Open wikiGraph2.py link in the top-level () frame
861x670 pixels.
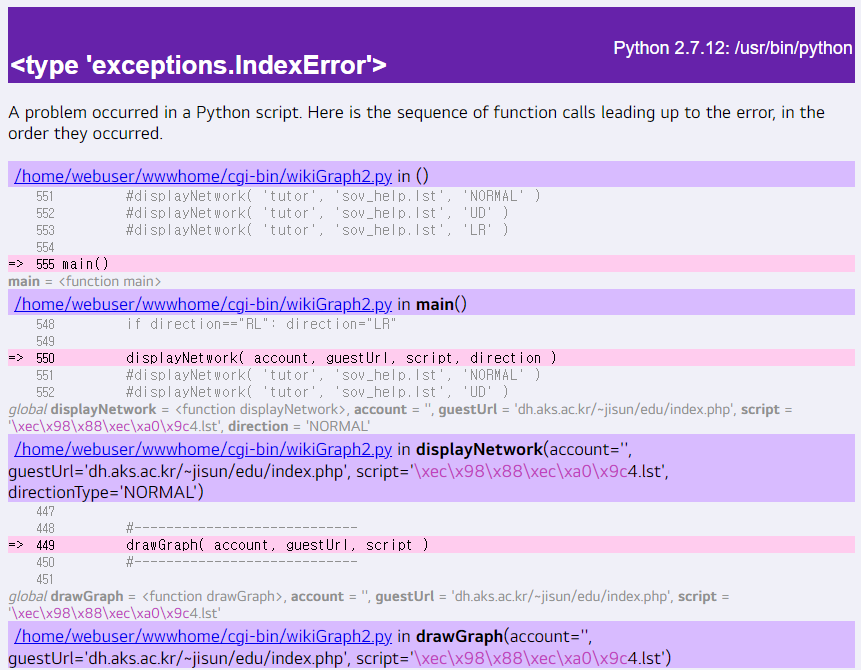[203, 177]
